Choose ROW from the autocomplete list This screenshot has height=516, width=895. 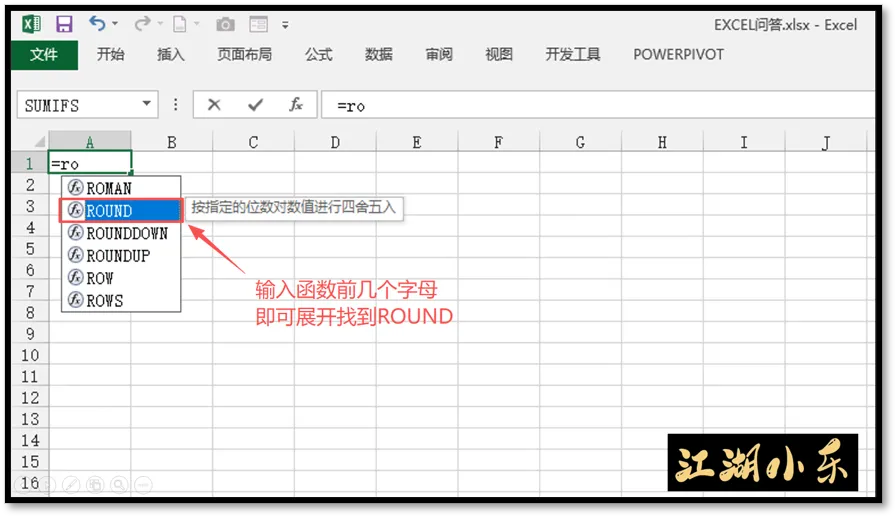pyautogui.click(x=121, y=278)
